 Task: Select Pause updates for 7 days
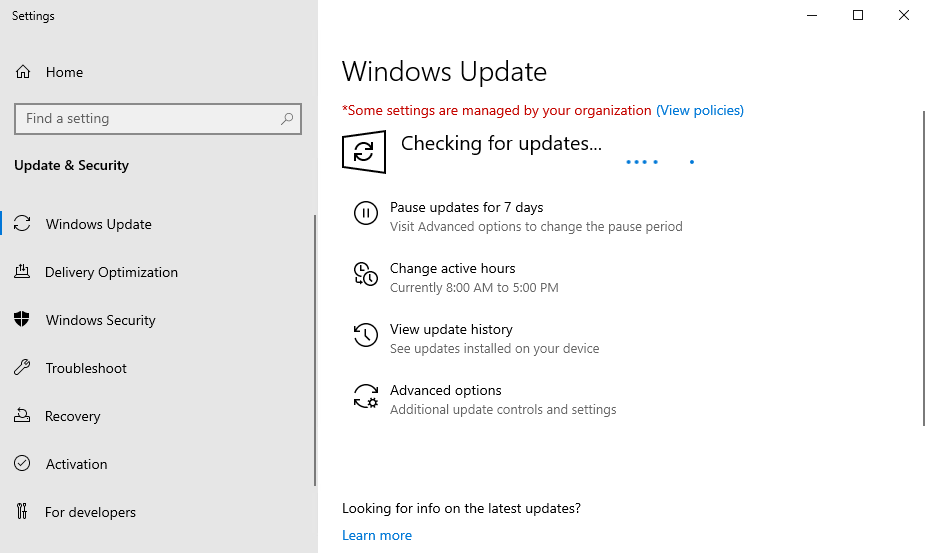pos(466,207)
